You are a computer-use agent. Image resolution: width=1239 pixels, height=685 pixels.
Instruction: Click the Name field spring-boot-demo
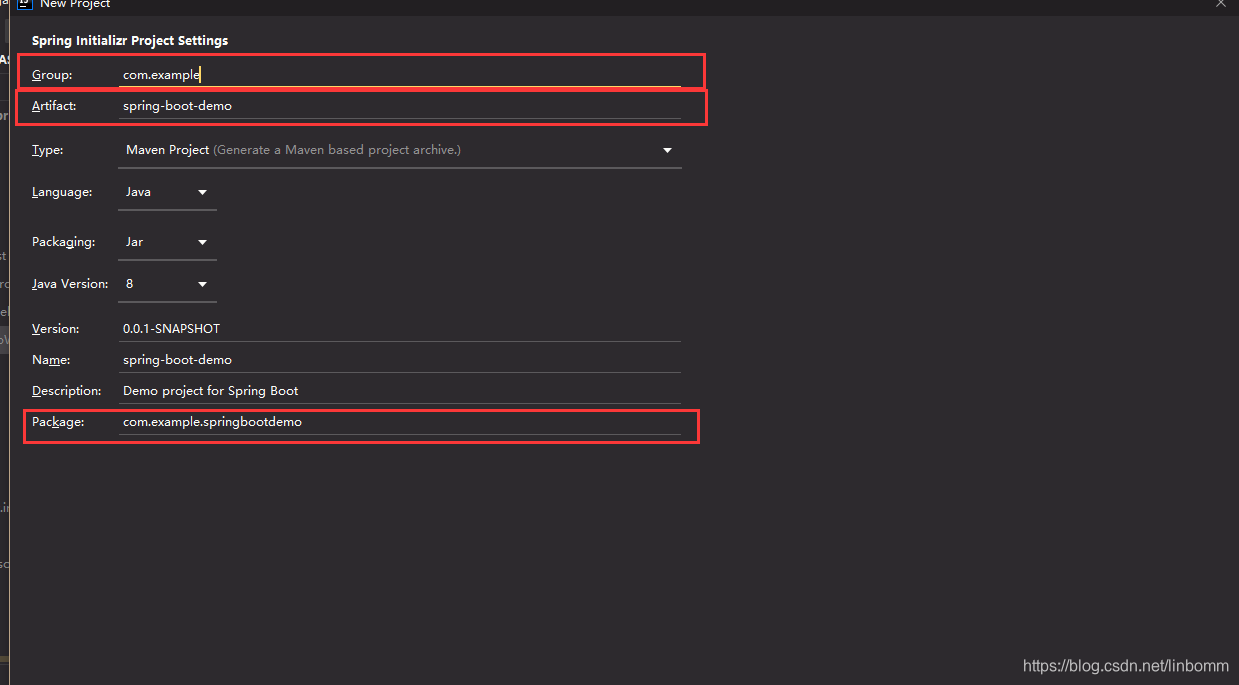pos(399,359)
